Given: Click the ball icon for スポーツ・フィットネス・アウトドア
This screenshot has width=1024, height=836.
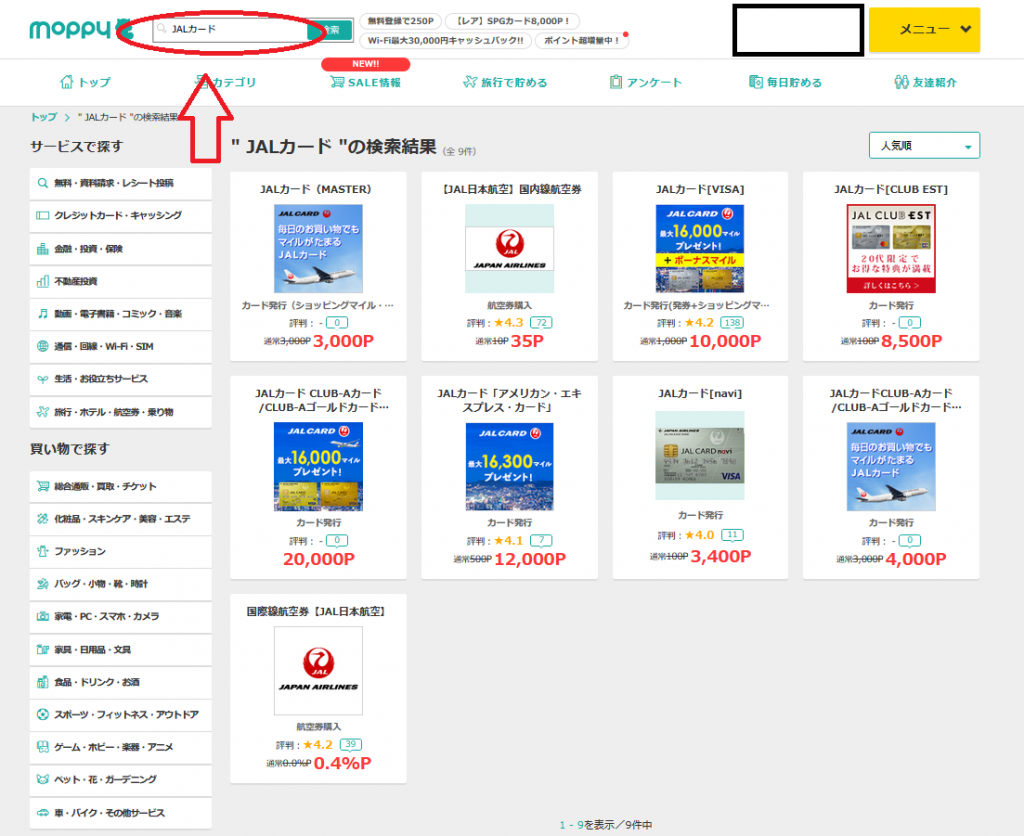Looking at the screenshot, I should tap(42, 714).
